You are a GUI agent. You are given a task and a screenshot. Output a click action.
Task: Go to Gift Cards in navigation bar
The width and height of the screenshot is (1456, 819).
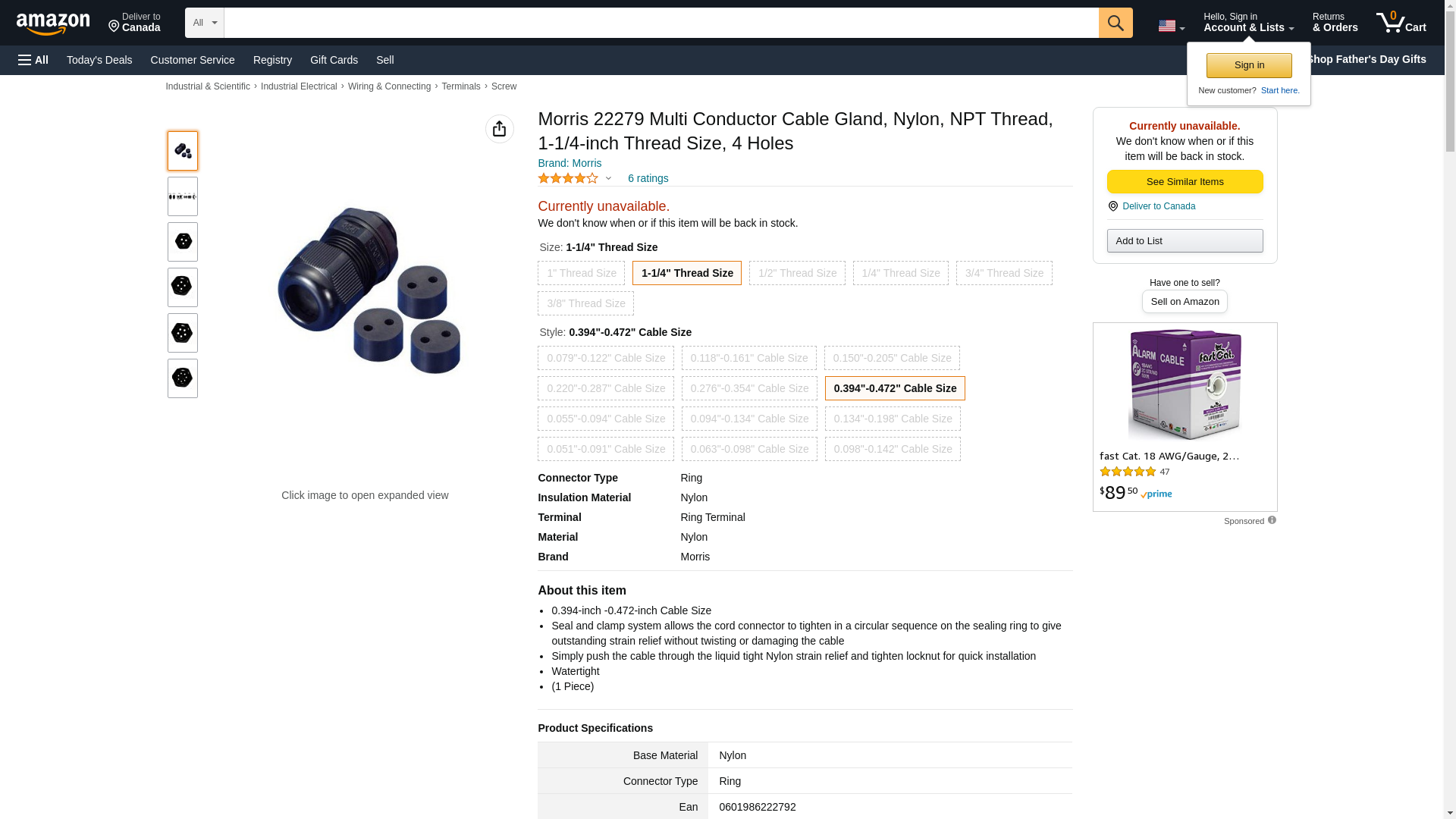click(334, 60)
